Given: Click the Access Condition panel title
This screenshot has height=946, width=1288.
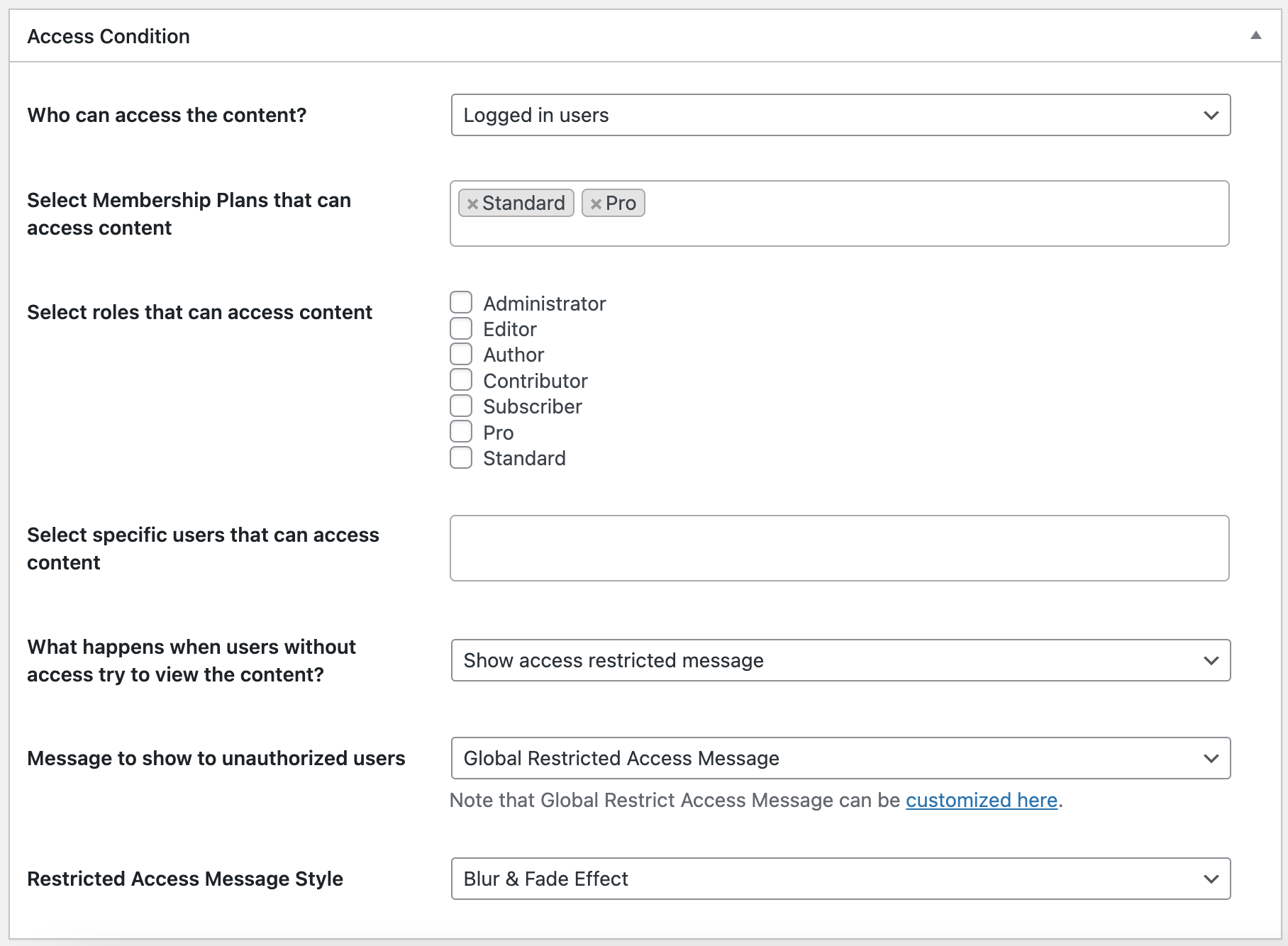Looking at the screenshot, I should tap(109, 36).
